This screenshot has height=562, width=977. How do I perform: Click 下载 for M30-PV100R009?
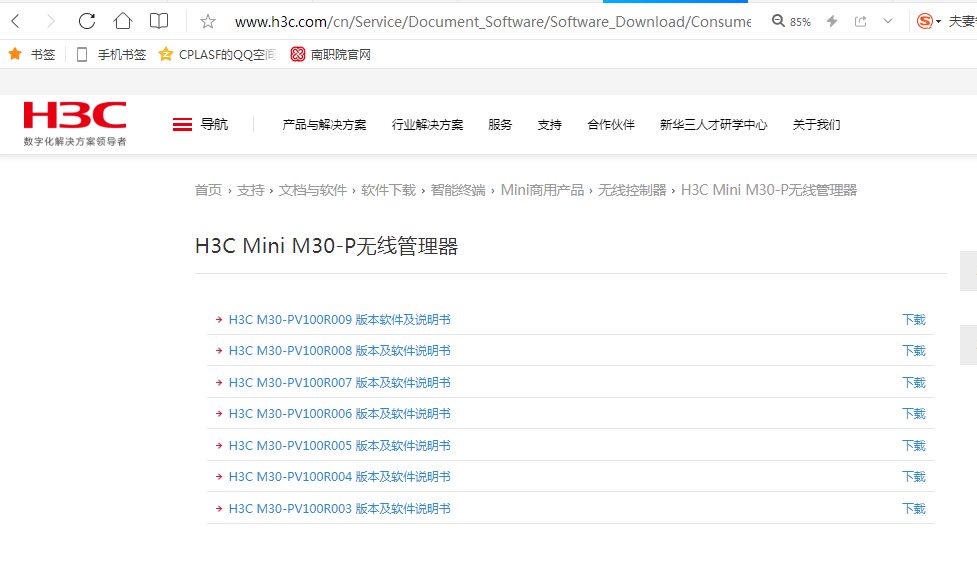[914, 320]
